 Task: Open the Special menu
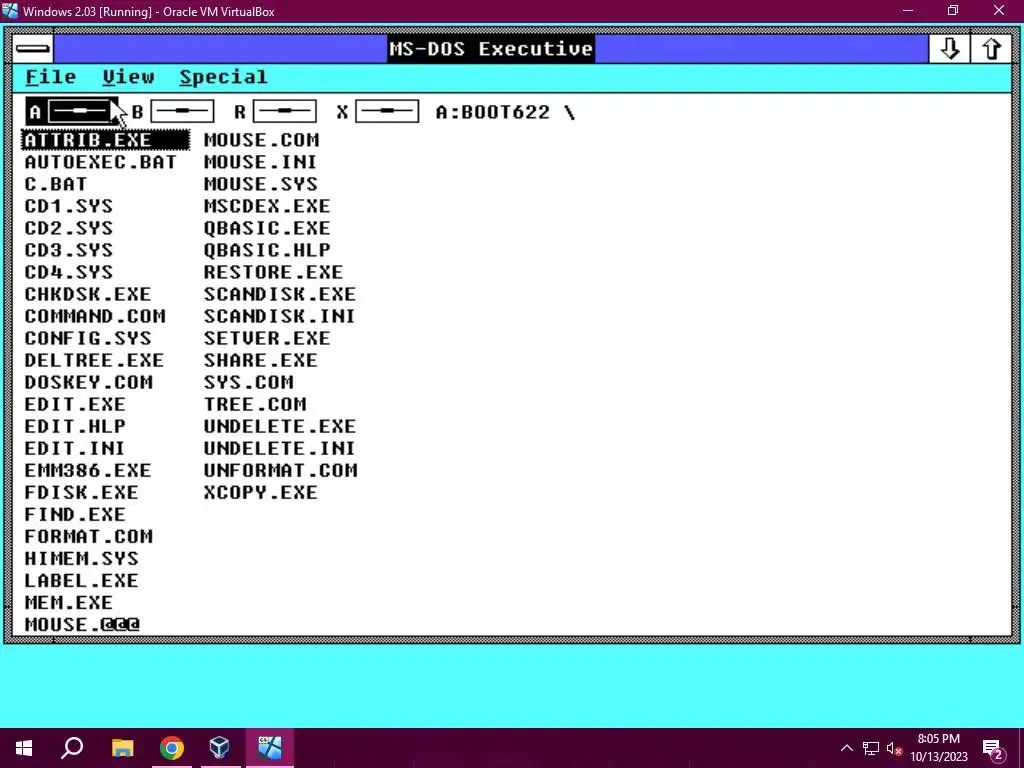pos(223,77)
